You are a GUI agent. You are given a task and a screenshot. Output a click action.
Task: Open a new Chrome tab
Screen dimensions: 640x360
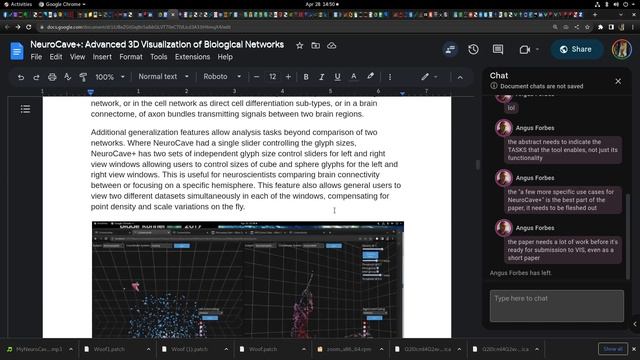coord(595,15)
